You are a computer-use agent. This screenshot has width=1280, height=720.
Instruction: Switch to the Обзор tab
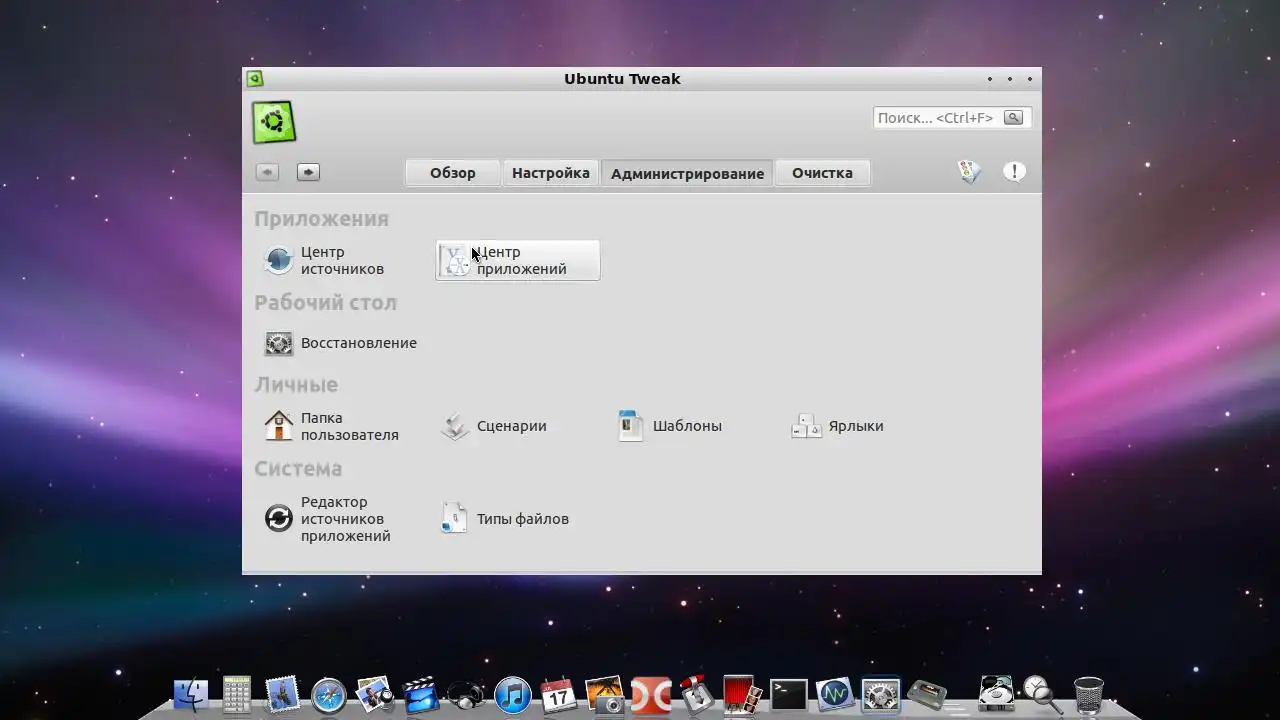(x=453, y=173)
